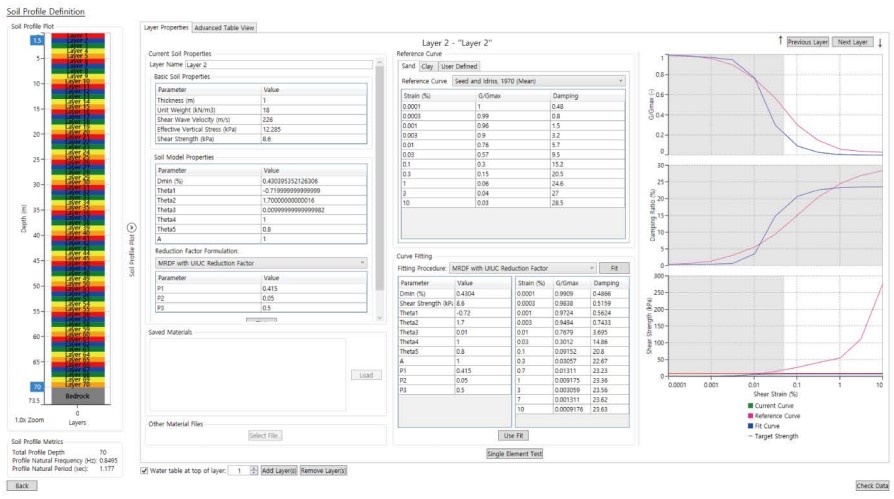Click the Use Fit button
894x499 pixels.
pos(513,435)
